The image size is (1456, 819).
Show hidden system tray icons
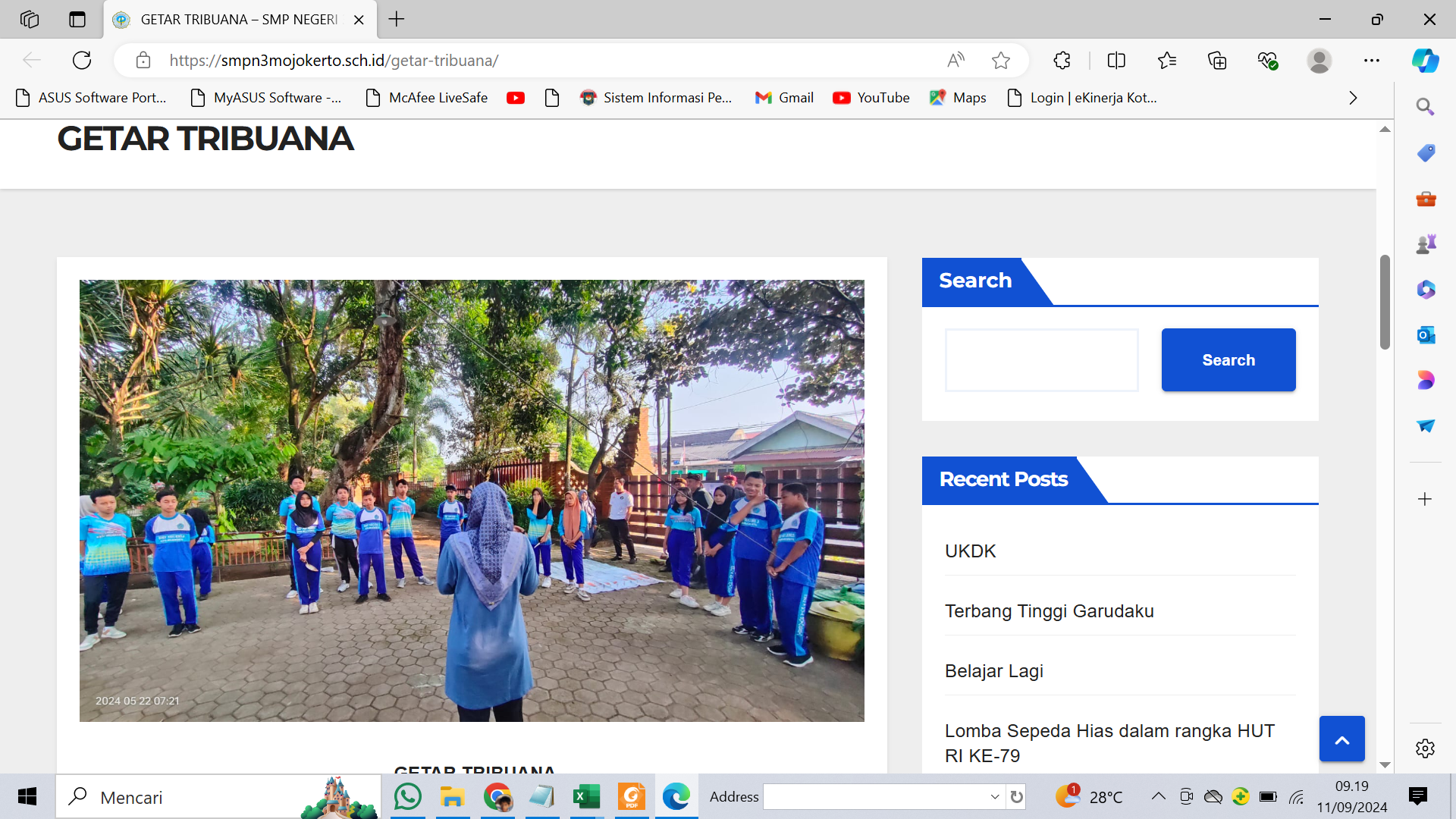(1158, 796)
